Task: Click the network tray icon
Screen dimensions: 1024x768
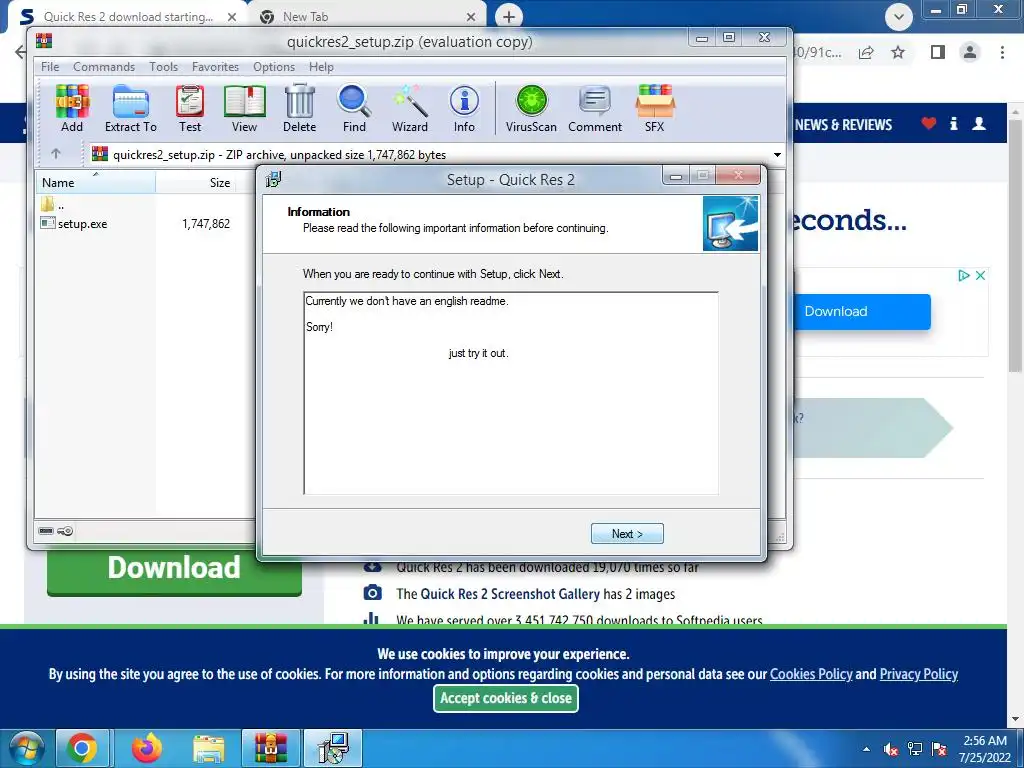Action: pyautogui.click(x=916, y=749)
